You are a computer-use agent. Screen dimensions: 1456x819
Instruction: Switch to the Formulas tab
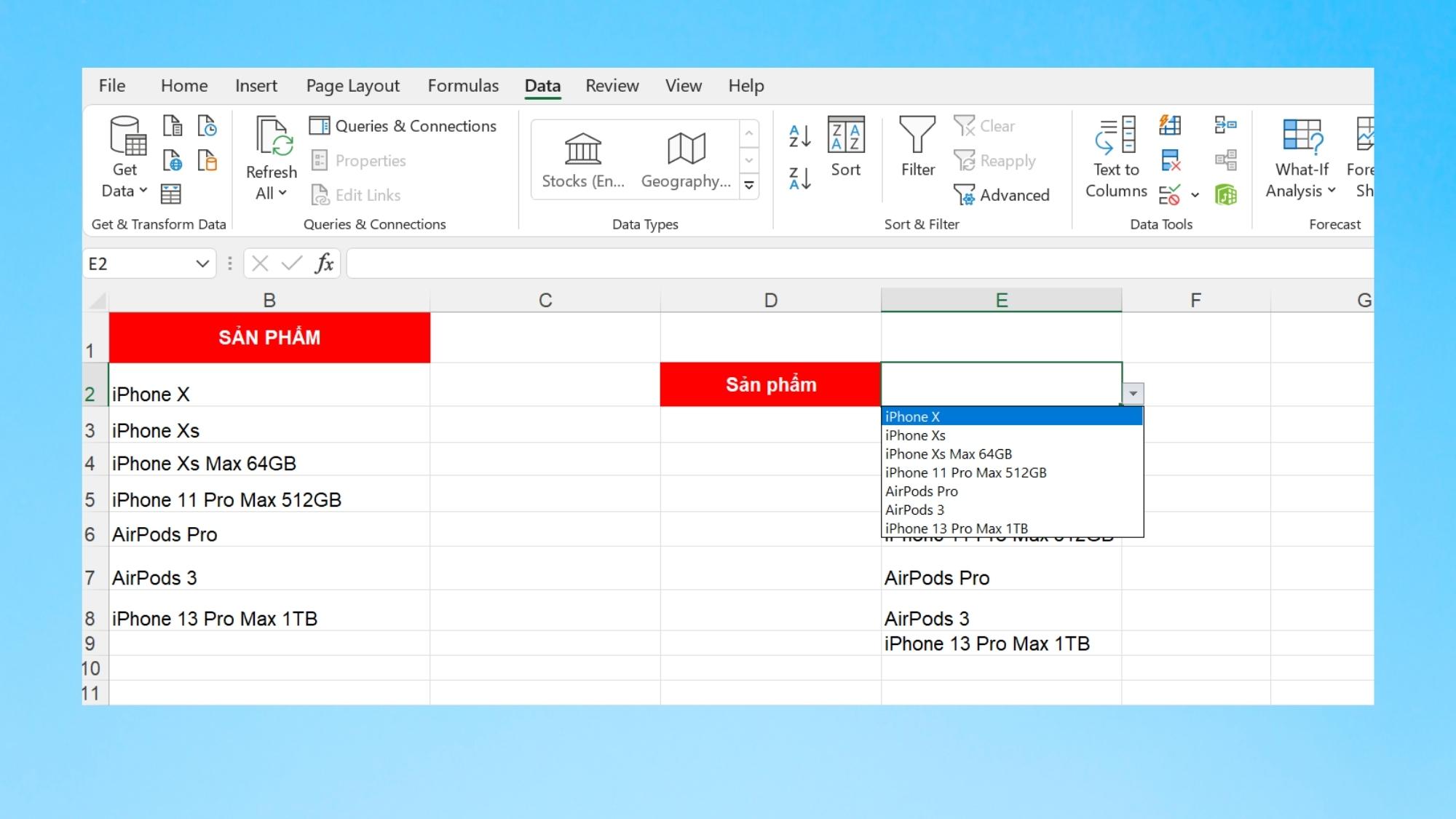point(463,86)
